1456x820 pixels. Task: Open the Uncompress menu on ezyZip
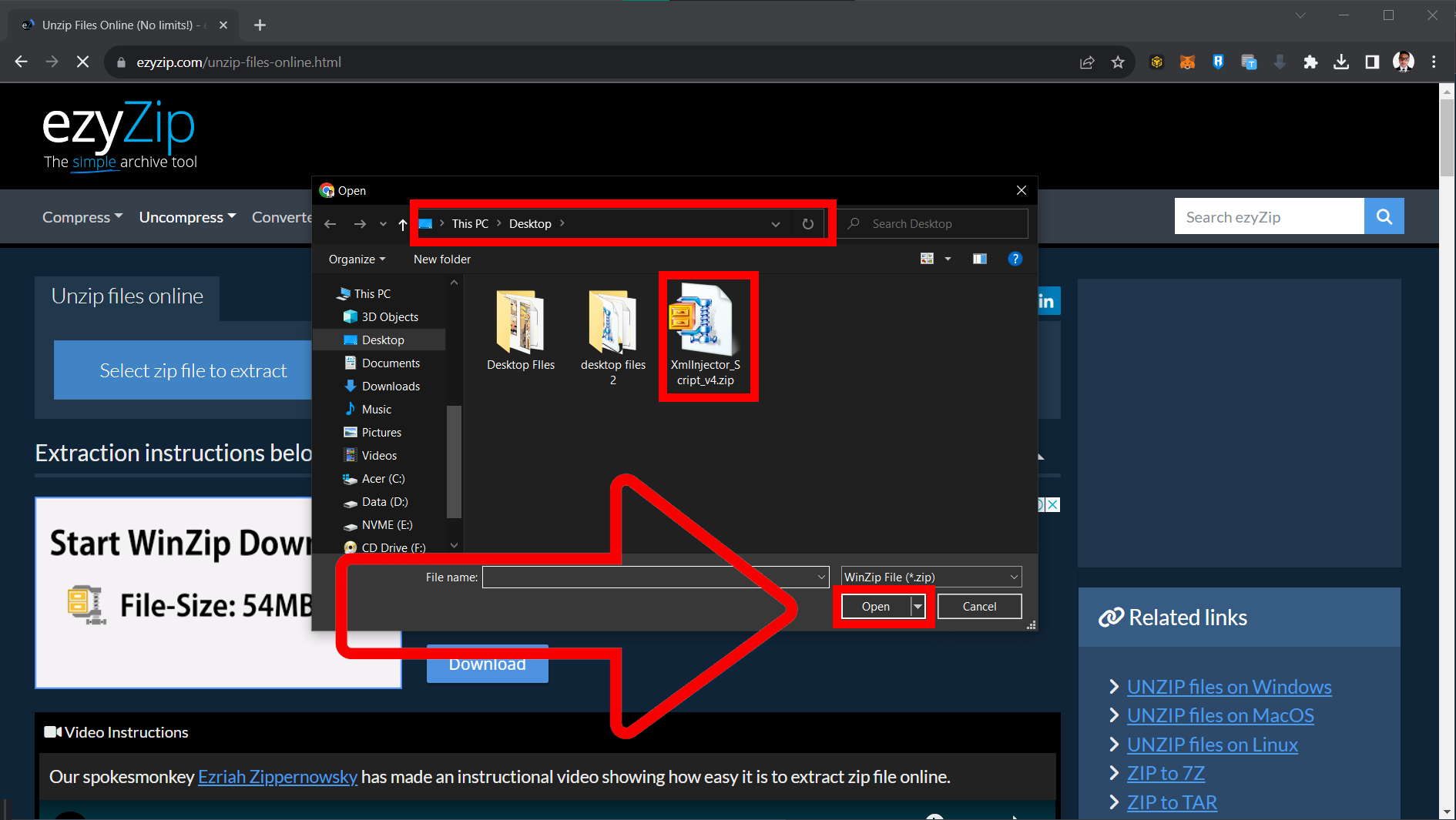[187, 217]
